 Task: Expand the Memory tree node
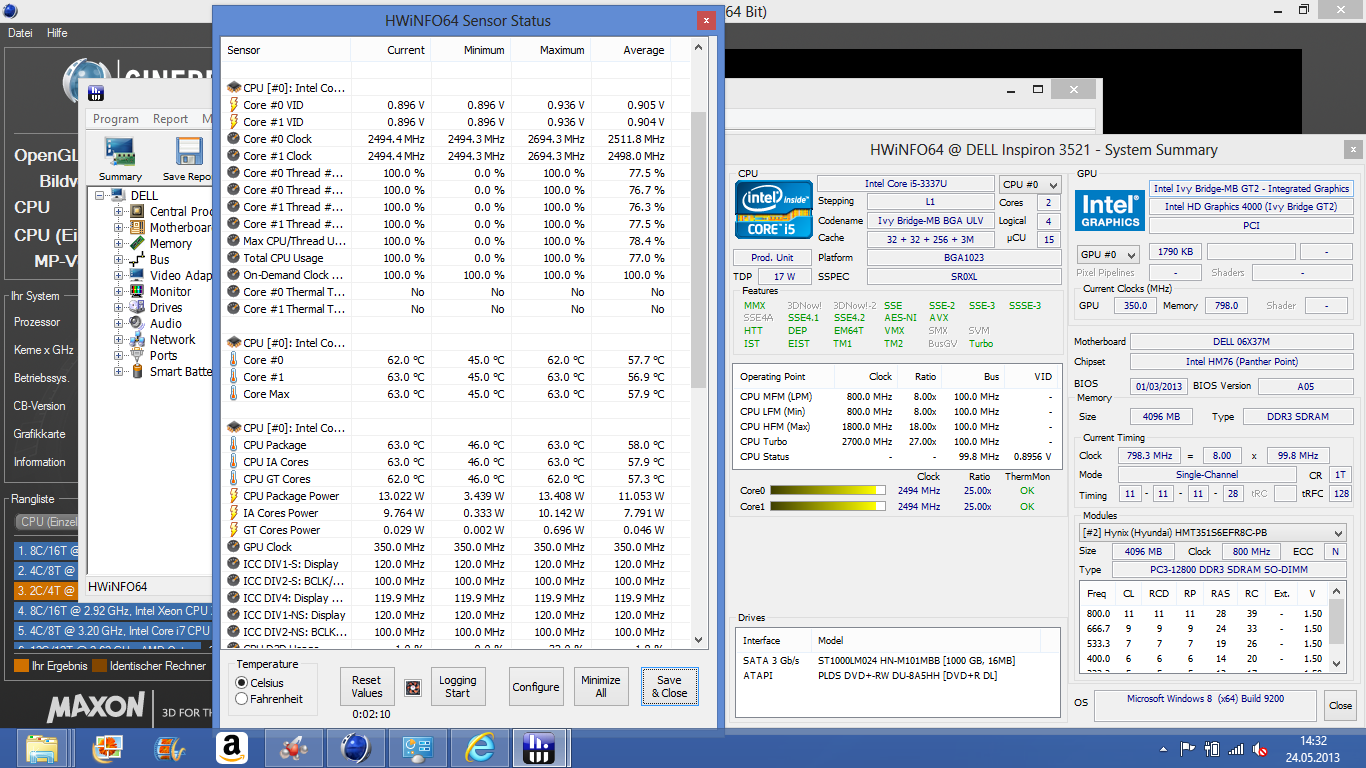tap(119, 243)
